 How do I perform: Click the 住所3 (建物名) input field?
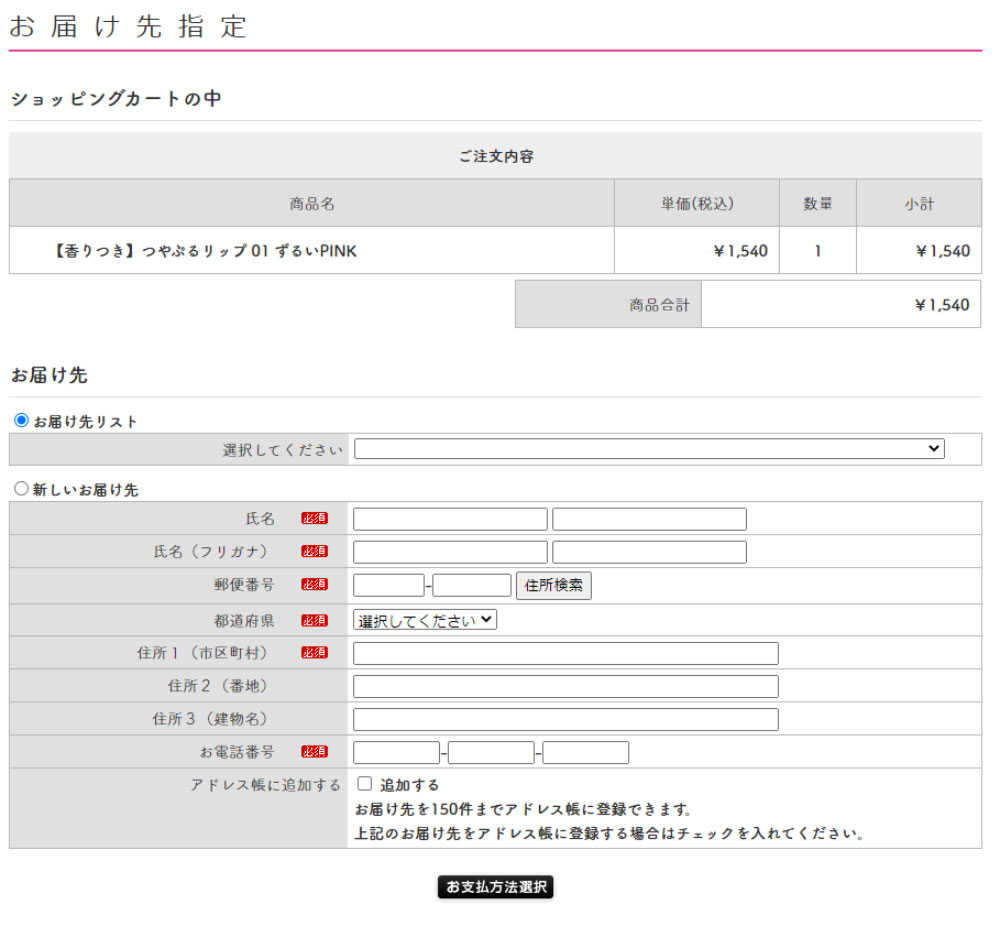[x=565, y=719]
